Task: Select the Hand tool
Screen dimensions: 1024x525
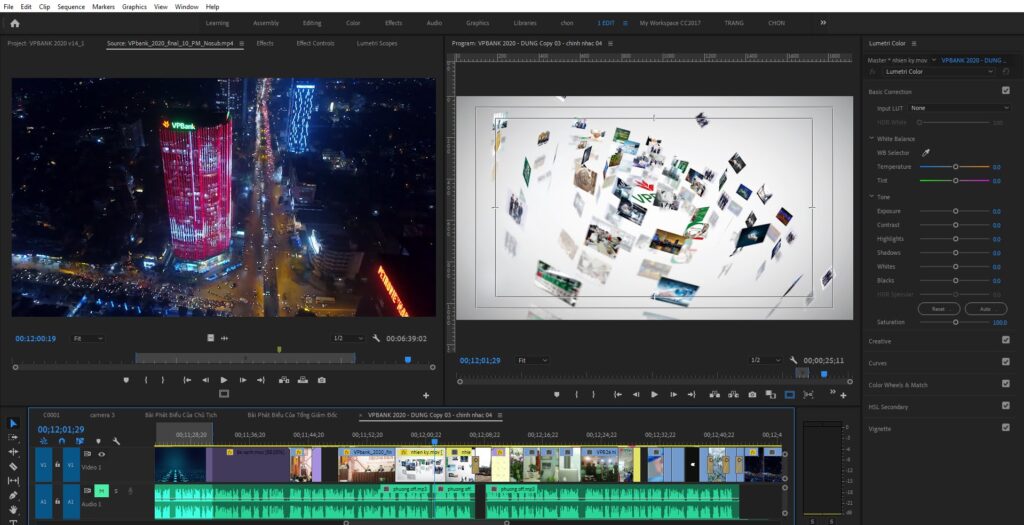Action: coord(13,509)
